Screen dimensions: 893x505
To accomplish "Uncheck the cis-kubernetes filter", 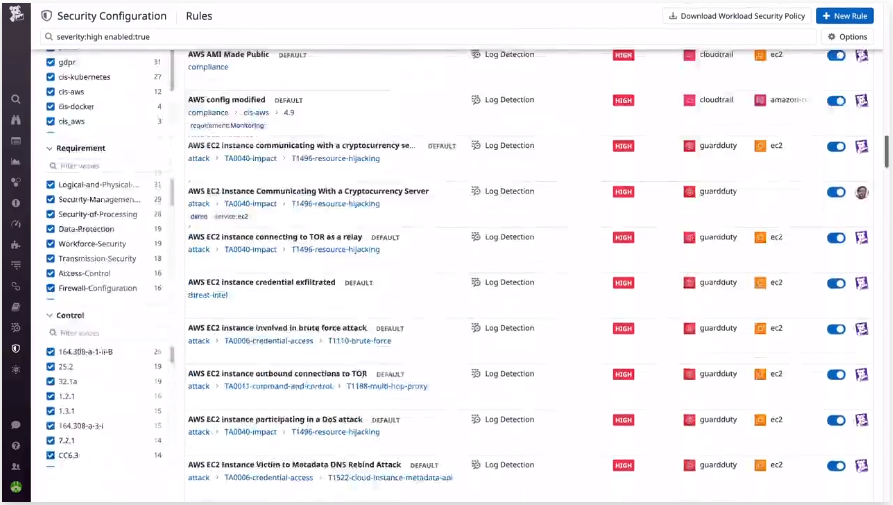I will click(51, 77).
